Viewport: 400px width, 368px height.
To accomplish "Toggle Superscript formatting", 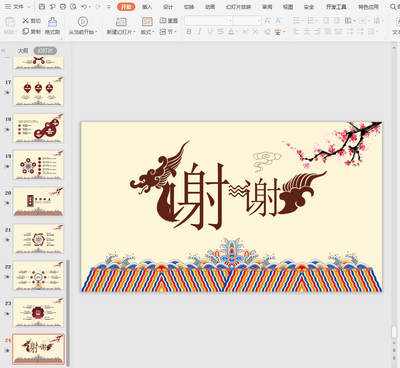I will click(245, 32).
